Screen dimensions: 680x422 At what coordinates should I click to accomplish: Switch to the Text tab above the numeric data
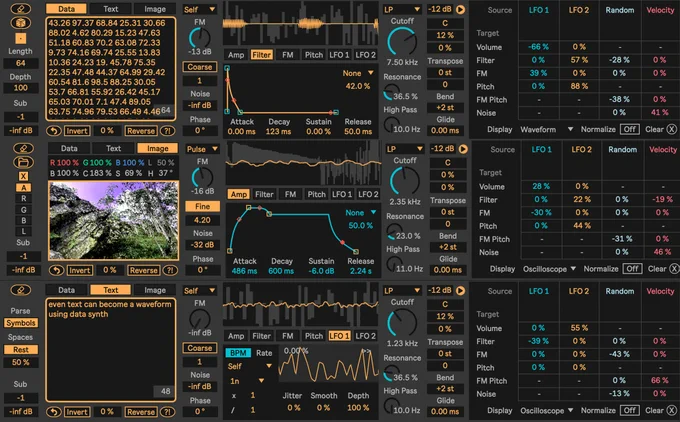click(111, 9)
